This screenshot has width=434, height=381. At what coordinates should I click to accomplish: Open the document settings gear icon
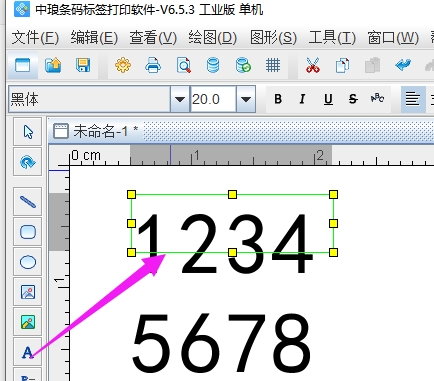123,65
